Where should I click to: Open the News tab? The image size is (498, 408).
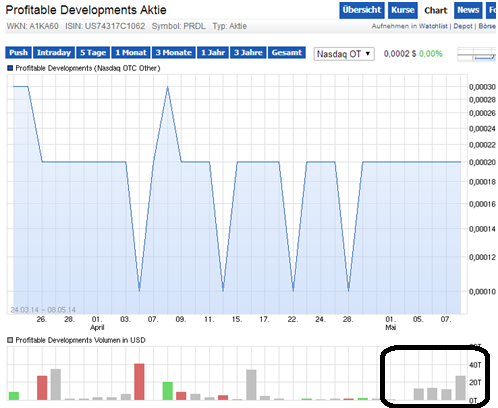(468, 10)
